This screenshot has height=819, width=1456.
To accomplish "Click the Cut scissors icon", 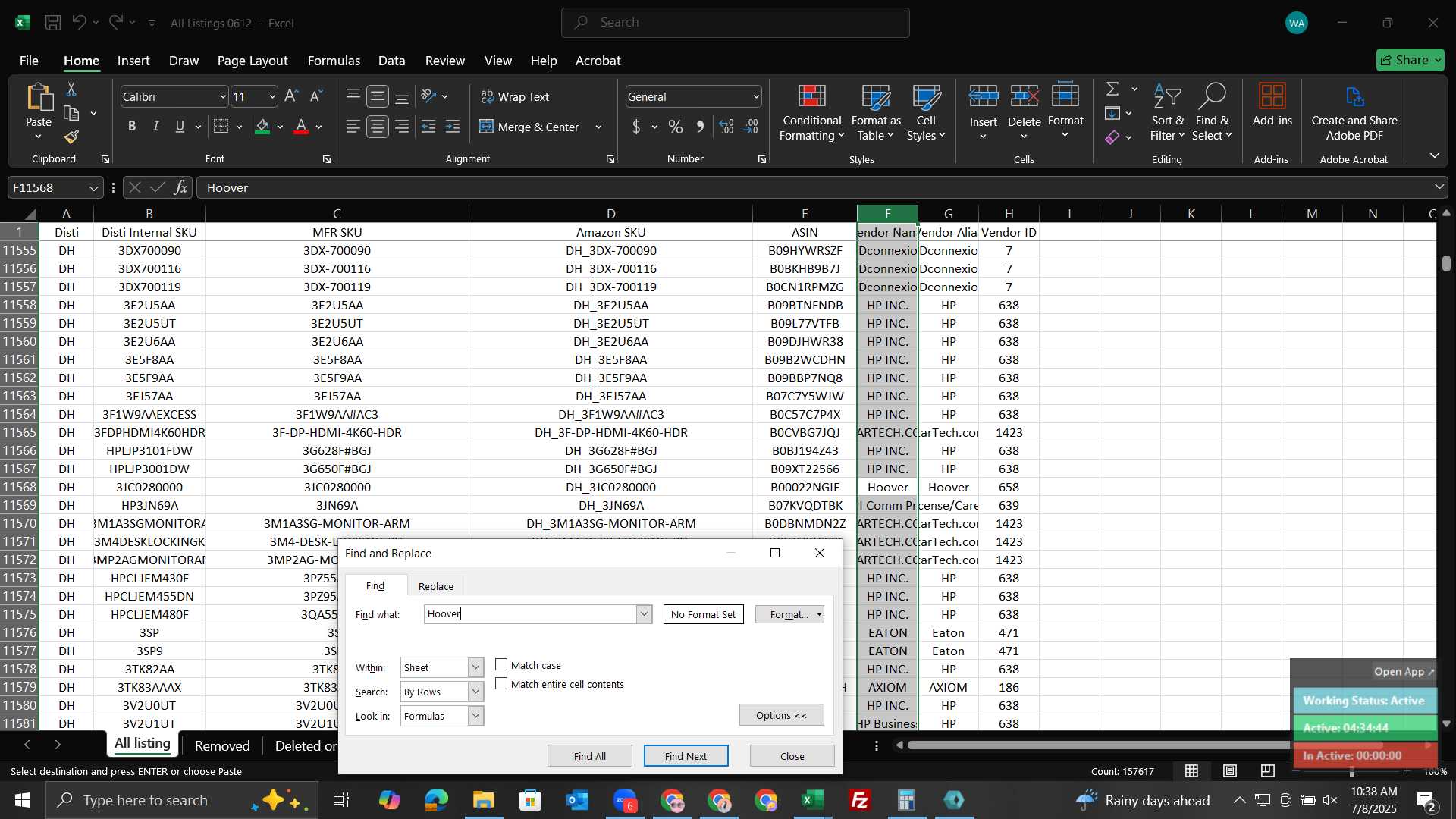I will tap(71, 89).
